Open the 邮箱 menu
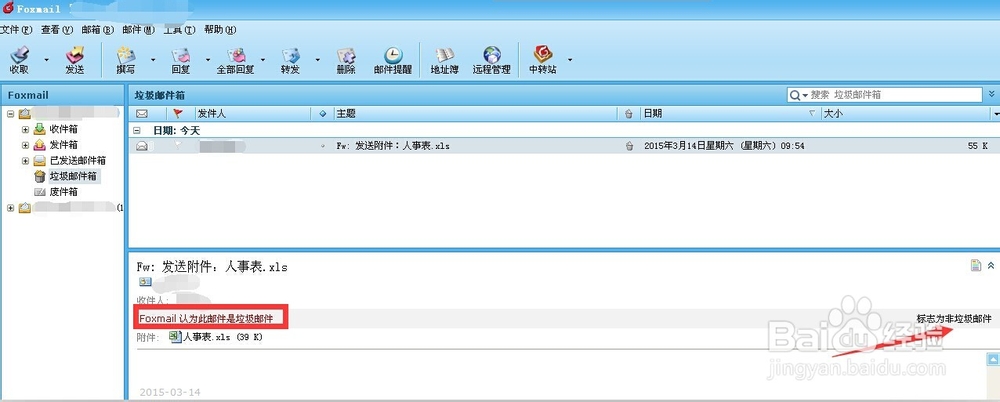Screen dimensions: 1000x402 (98, 29)
